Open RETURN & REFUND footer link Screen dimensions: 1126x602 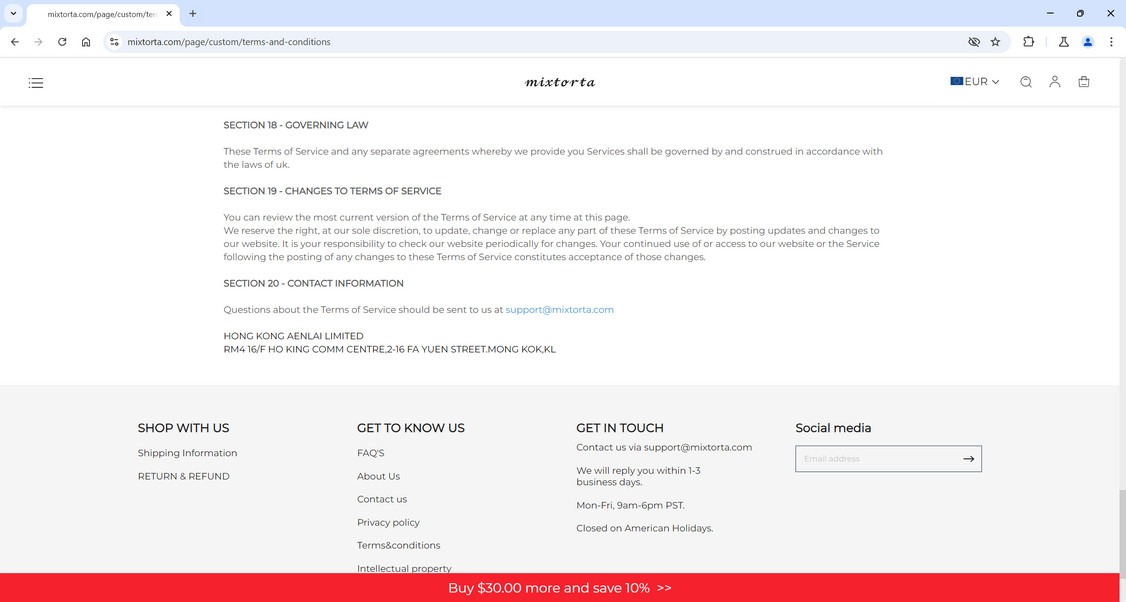pyautogui.click(x=184, y=476)
